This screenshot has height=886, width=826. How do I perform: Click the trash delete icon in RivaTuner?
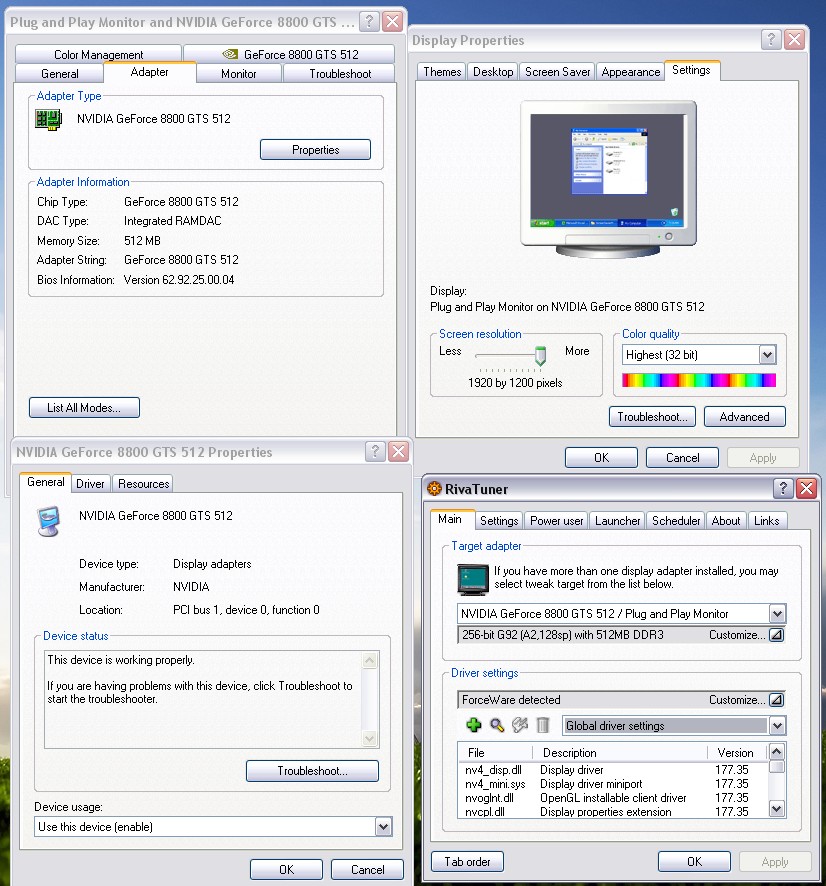[x=542, y=725]
